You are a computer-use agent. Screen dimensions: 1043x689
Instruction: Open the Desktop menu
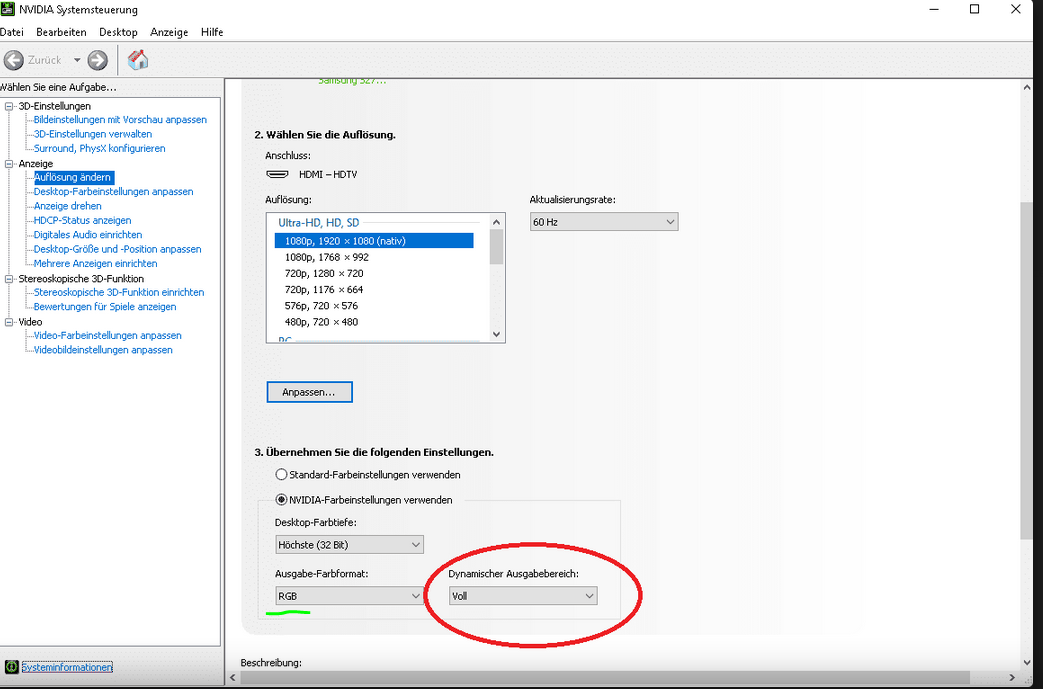tap(118, 32)
